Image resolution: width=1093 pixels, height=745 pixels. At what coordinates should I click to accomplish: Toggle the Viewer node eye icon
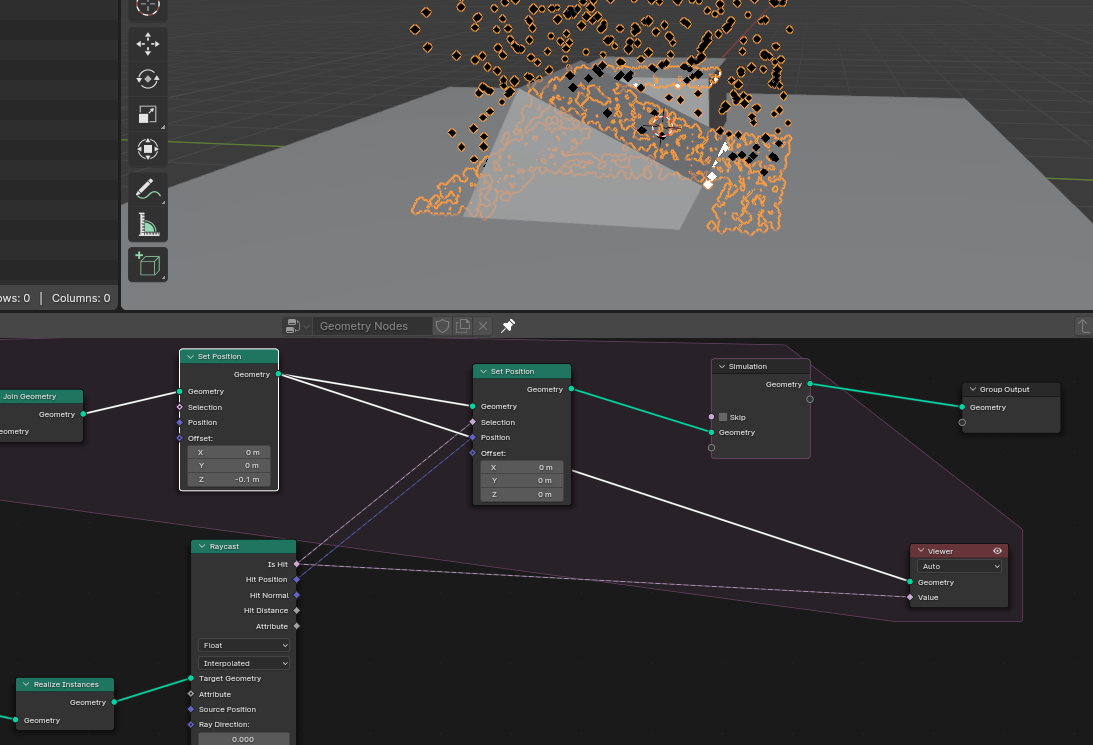click(997, 551)
